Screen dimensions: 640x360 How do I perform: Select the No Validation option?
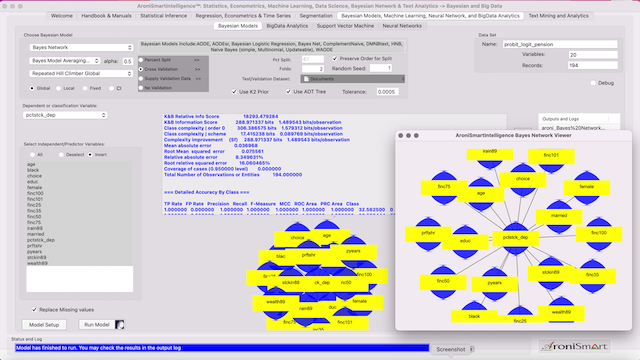coord(141,88)
